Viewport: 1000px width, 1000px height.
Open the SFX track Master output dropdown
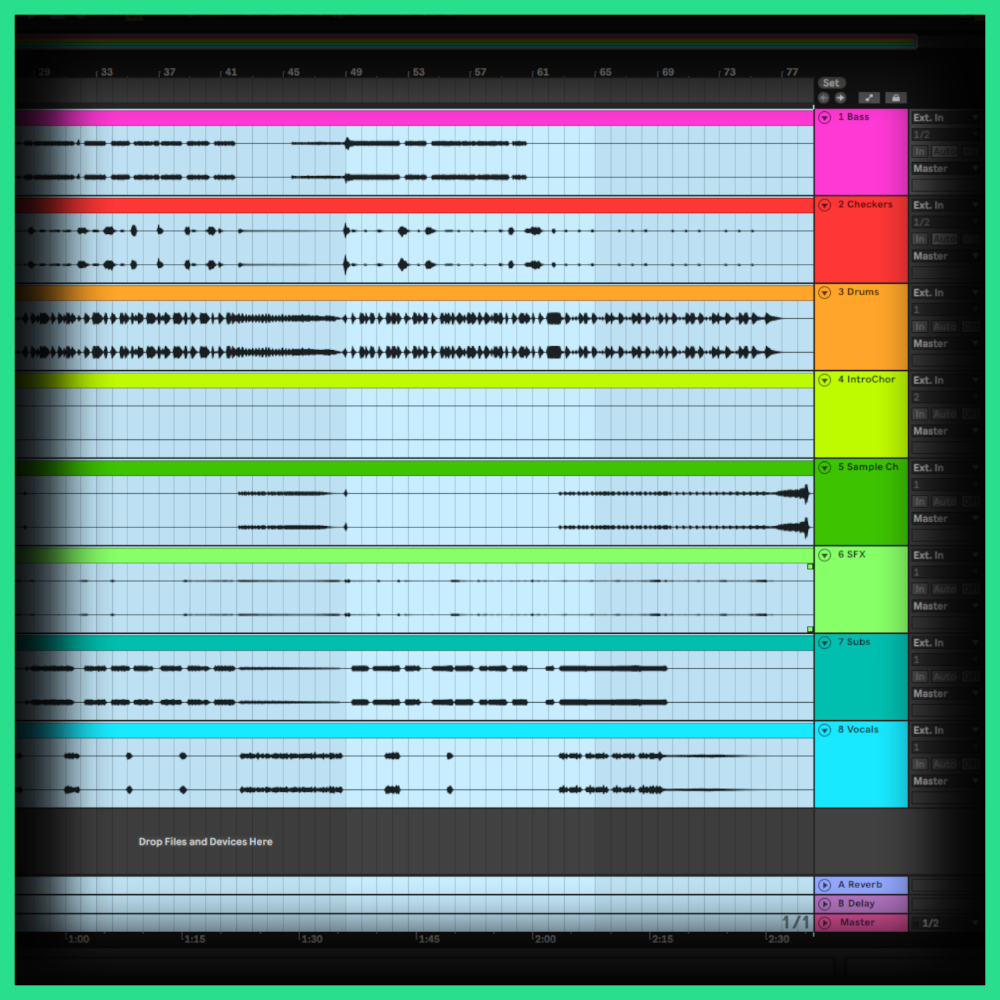pos(945,606)
